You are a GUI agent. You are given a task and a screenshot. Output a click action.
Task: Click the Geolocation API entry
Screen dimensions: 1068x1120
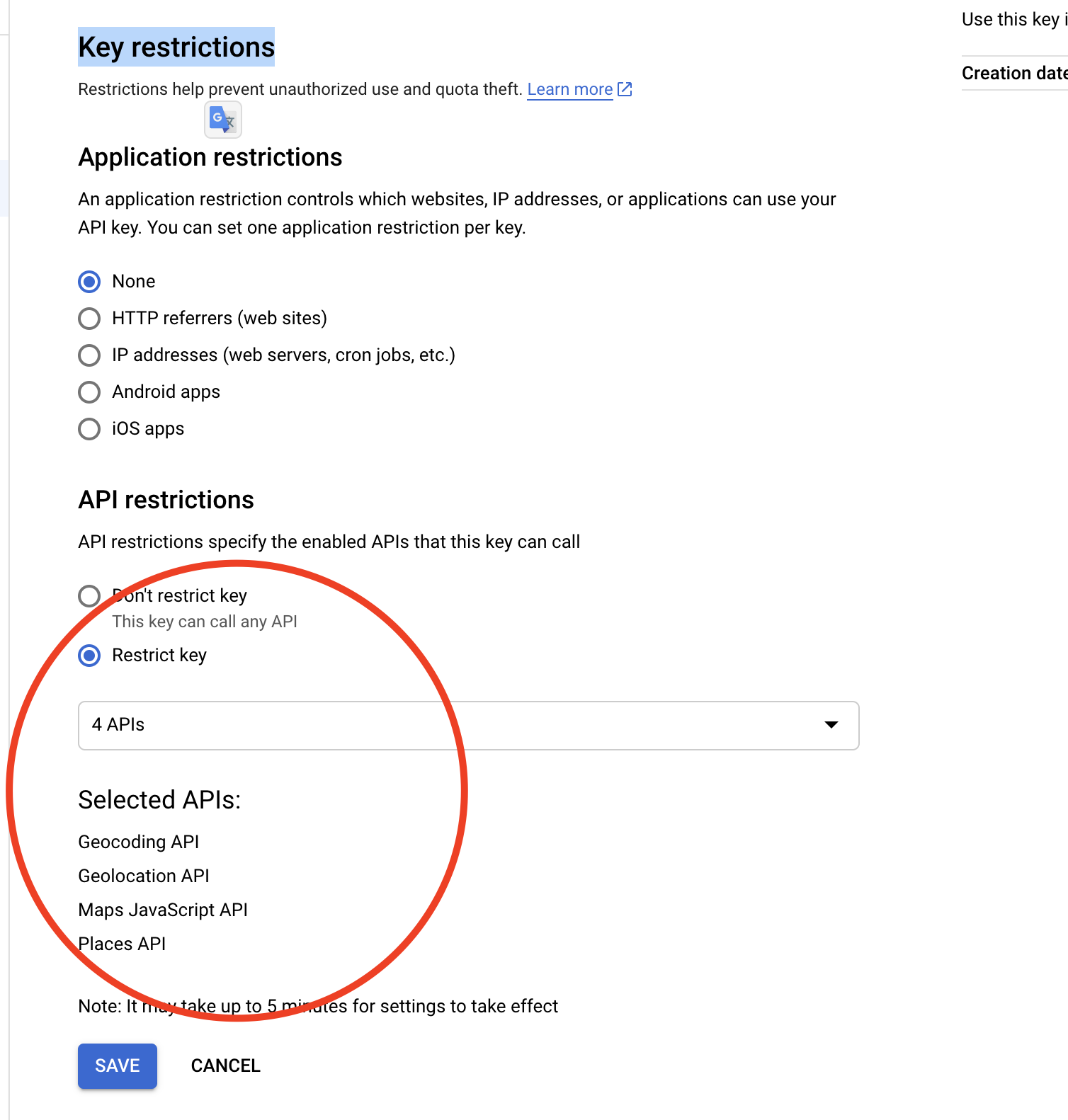tap(144, 876)
